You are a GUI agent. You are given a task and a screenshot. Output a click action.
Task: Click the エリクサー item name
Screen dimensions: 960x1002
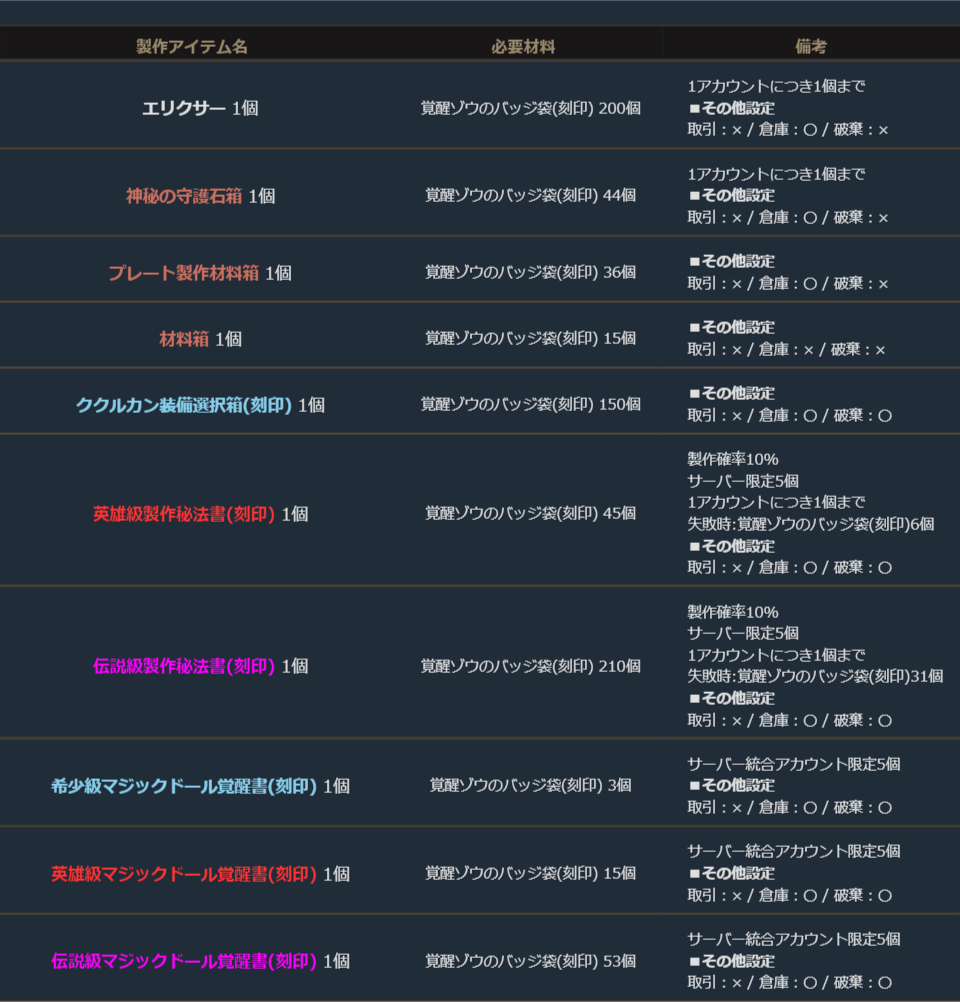(184, 108)
